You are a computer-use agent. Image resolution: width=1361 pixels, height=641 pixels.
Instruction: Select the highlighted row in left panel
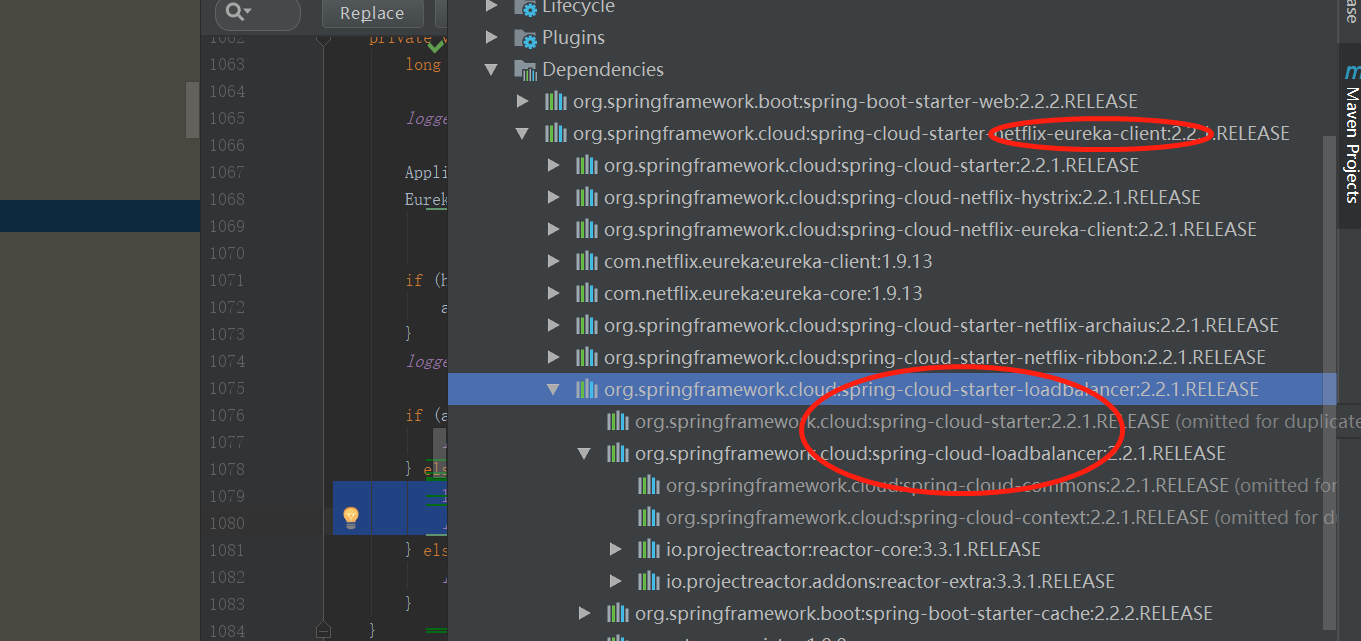point(100,216)
